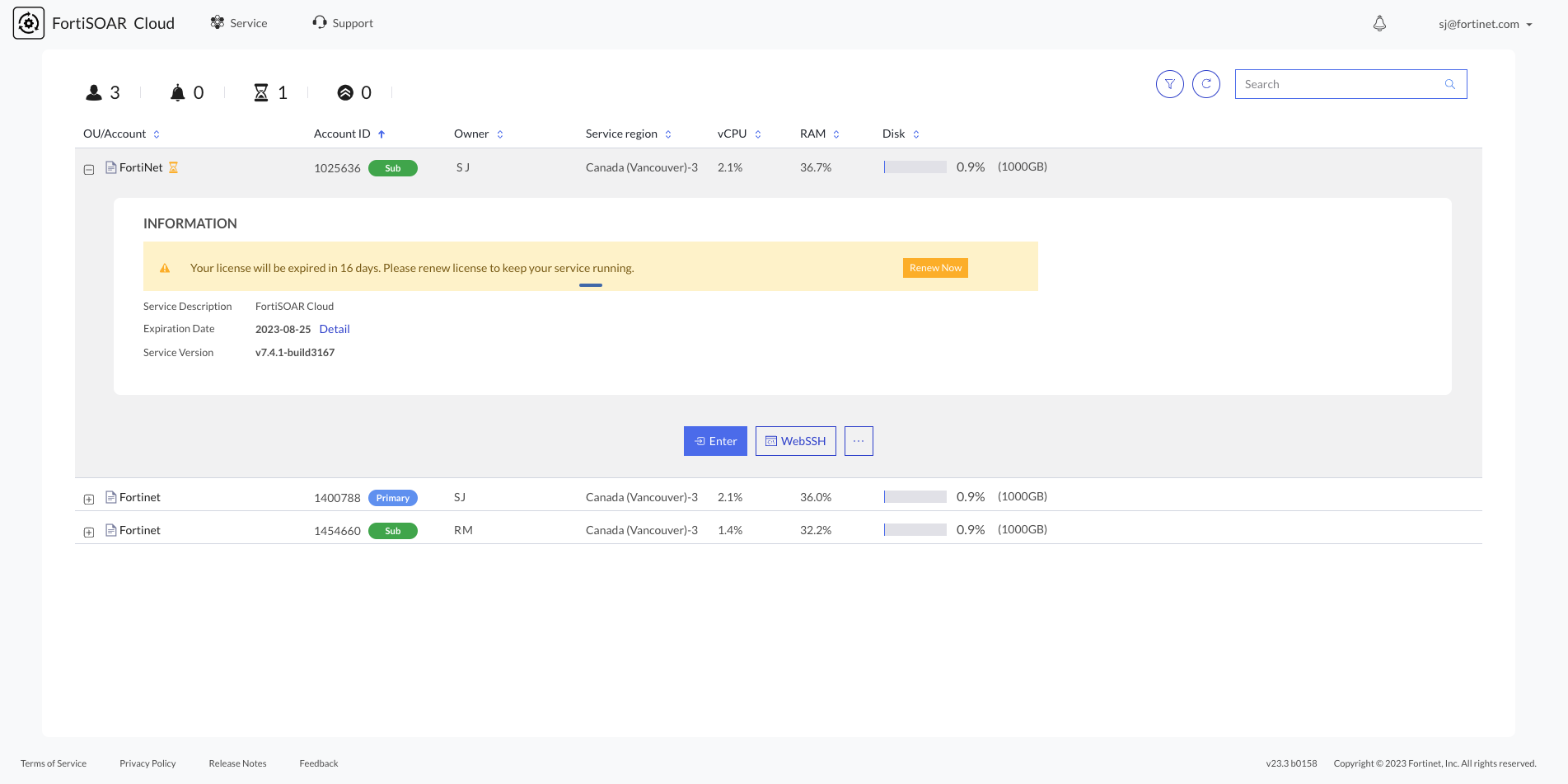
Task: Click the magnifier icon in the search box
Action: [1449, 83]
